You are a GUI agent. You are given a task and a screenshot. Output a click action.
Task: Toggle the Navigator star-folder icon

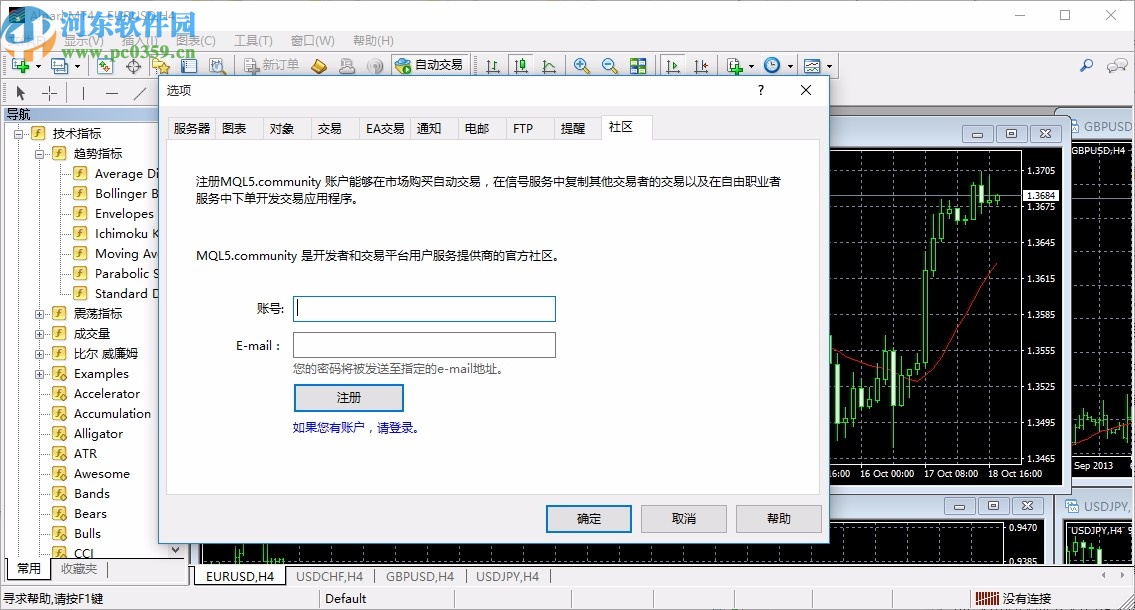(161, 66)
